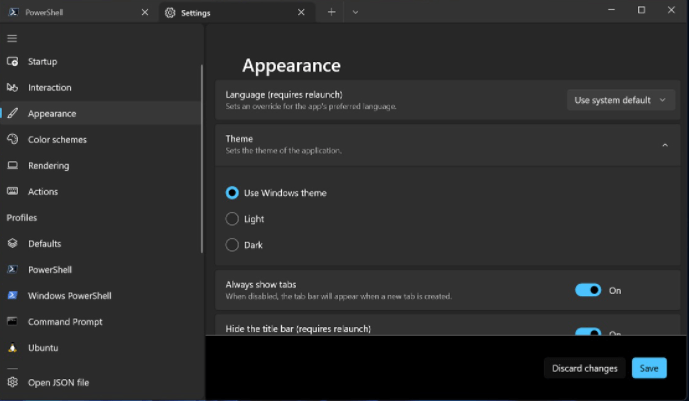This screenshot has width=691, height=401.
Task: Open the Language 'Use system default' dropdown
Action: [620, 100]
